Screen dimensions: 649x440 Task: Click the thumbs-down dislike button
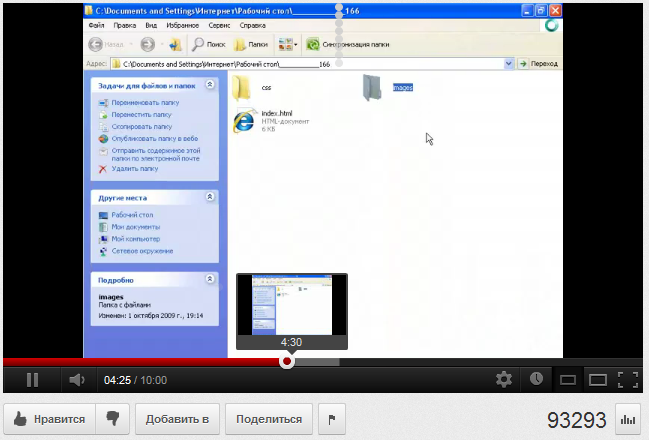click(113, 419)
